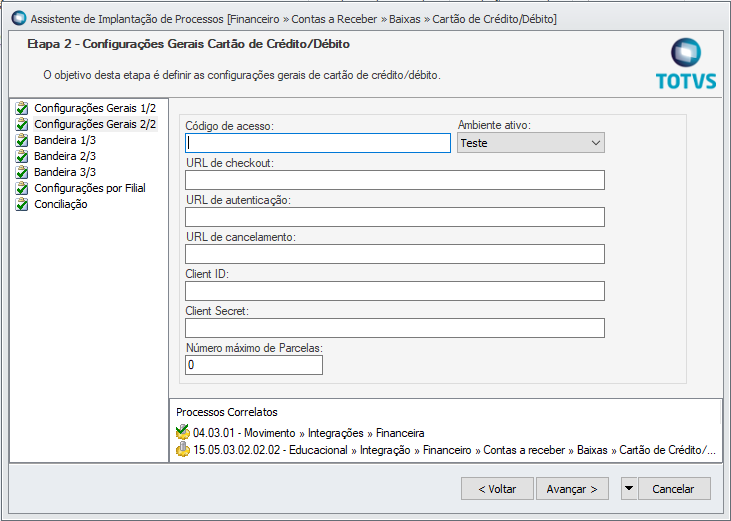Go to the Bandeira 2/3 step
This screenshot has height=521, width=731.
[x=65, y=156]
